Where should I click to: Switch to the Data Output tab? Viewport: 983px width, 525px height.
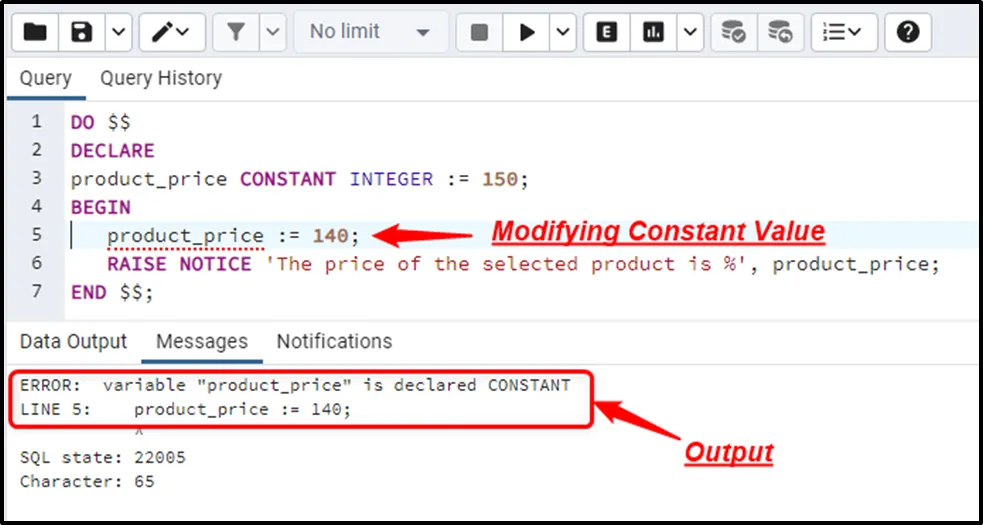point(73,341)
